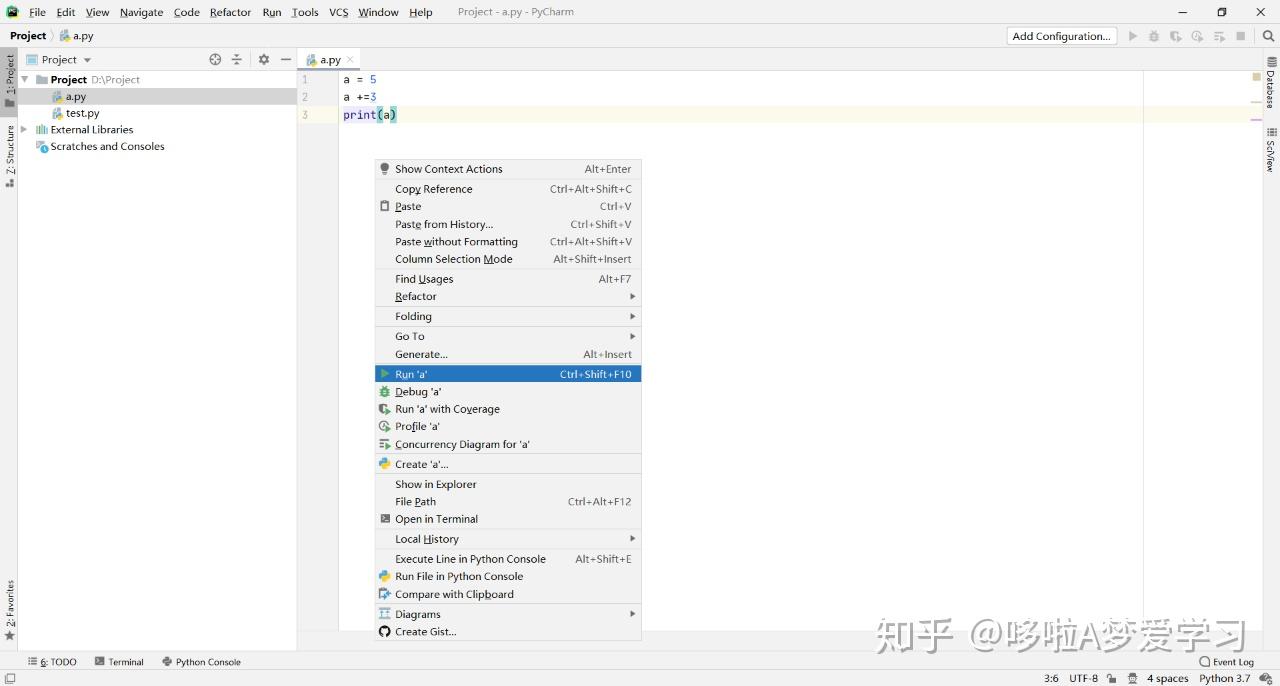Click the Debug bug icon in toolbar
The image size is (1280, 686).
click(x=1154, y=36)
